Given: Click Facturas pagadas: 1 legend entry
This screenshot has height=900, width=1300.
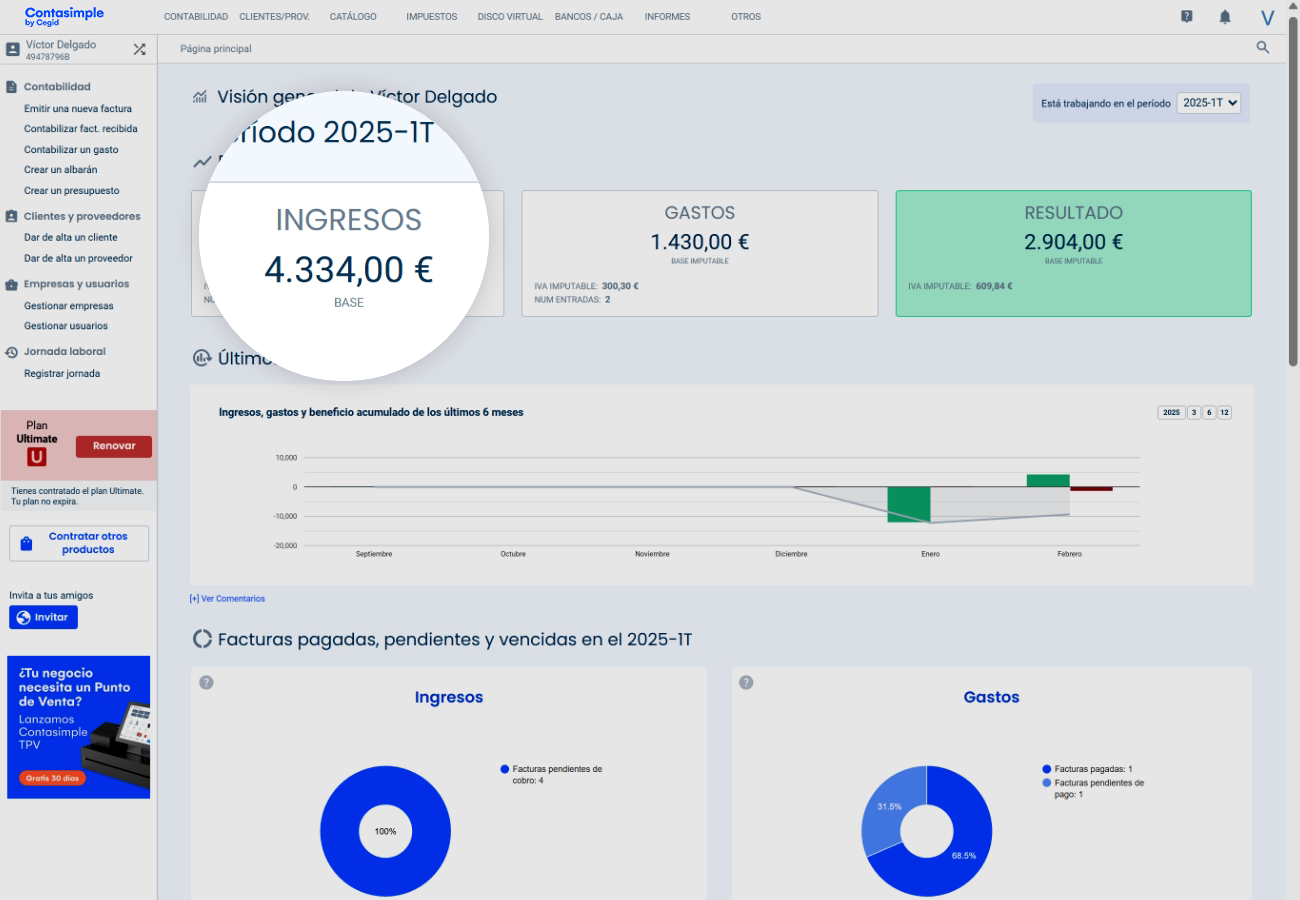Looking at the screenshot, I should [x=1087, y=769].
